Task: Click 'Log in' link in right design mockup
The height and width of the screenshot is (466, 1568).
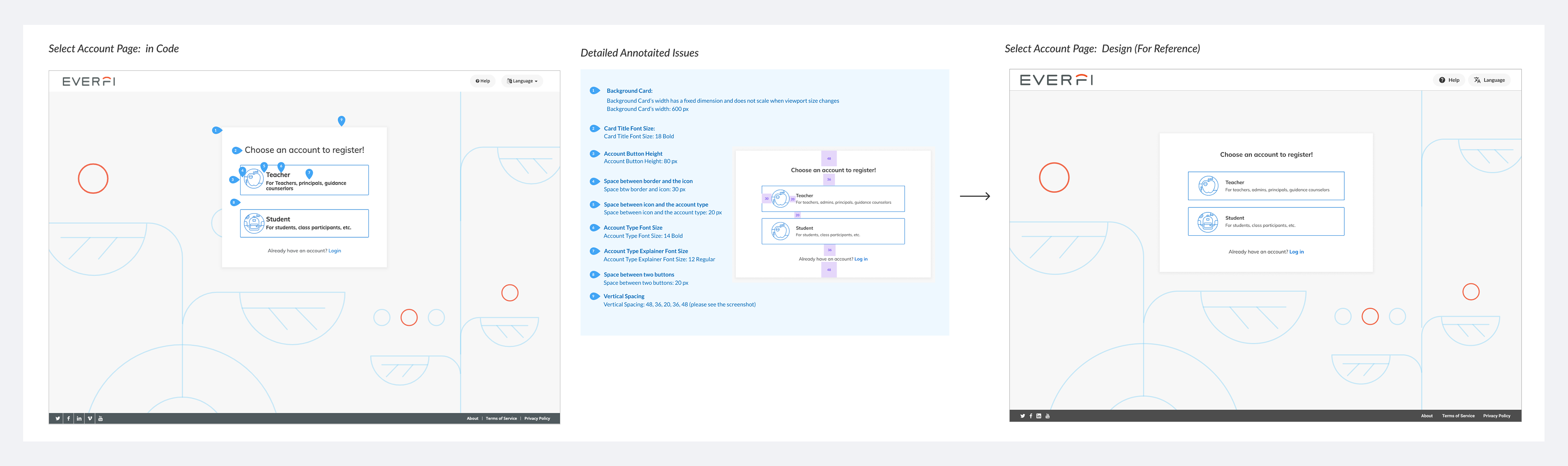Action: pyautogui.click(x=1296, y=252)
